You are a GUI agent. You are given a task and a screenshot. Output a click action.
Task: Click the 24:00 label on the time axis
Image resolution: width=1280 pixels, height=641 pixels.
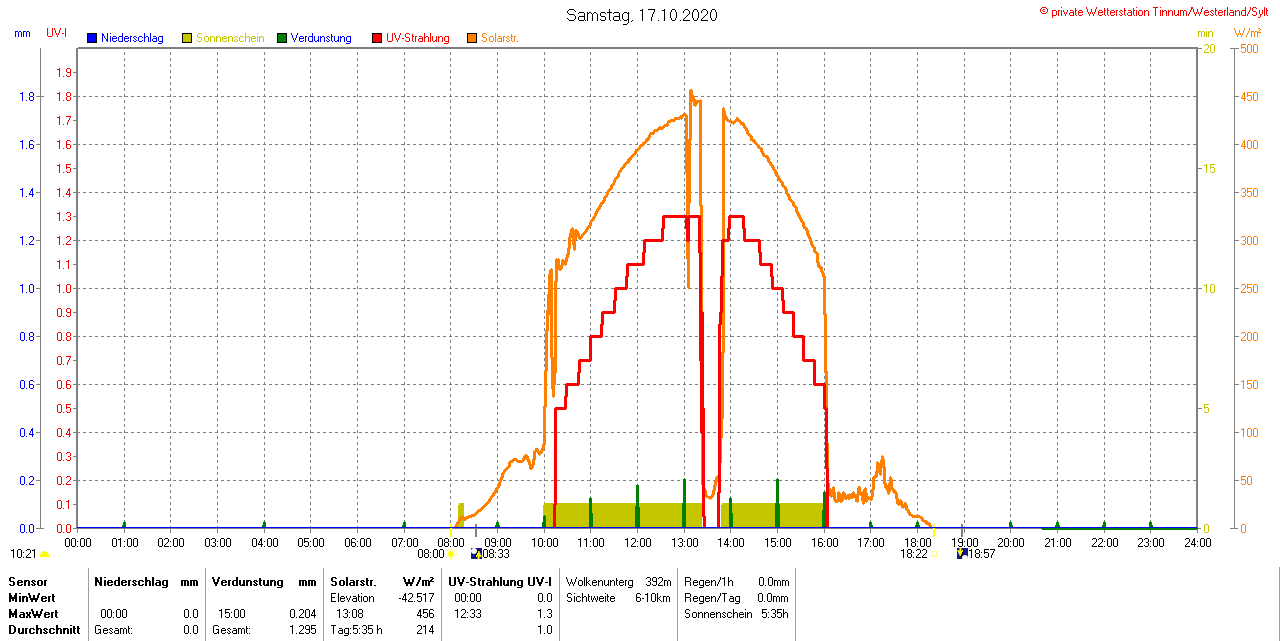[1197, 542]
